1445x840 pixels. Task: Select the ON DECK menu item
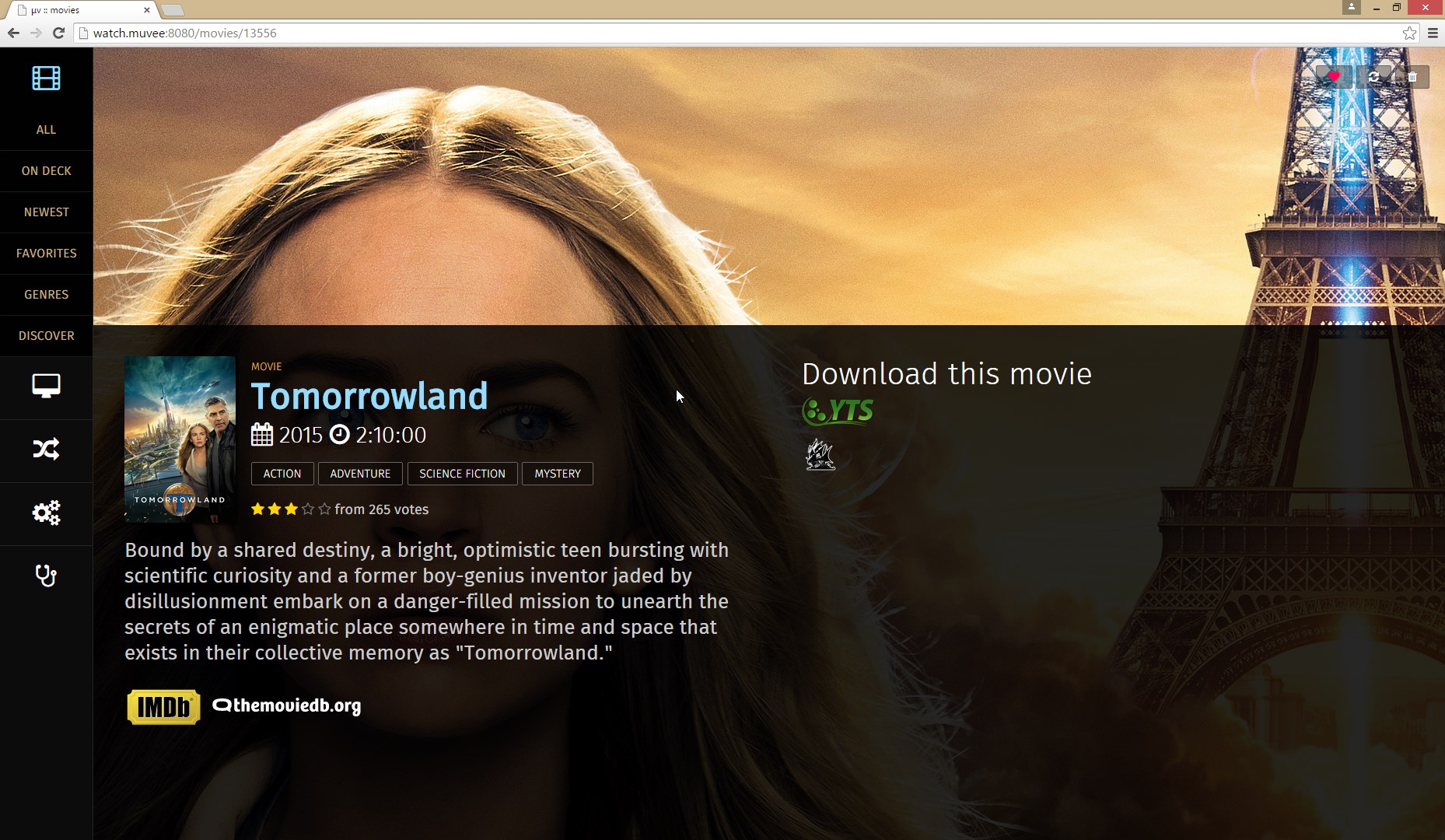coord(47,171)
